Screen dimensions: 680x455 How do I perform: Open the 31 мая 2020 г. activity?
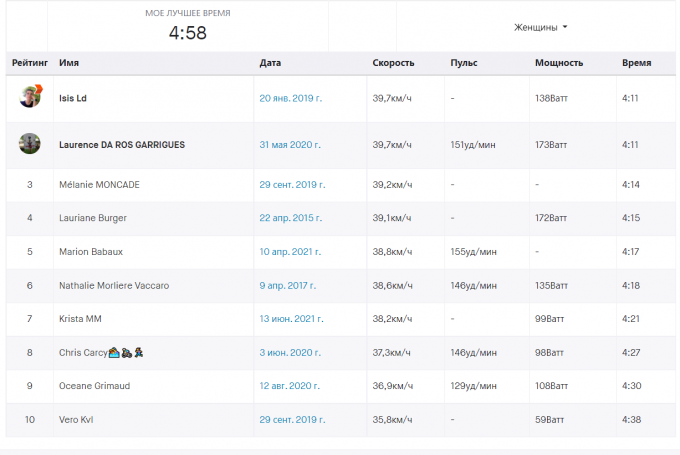(290, 144)
